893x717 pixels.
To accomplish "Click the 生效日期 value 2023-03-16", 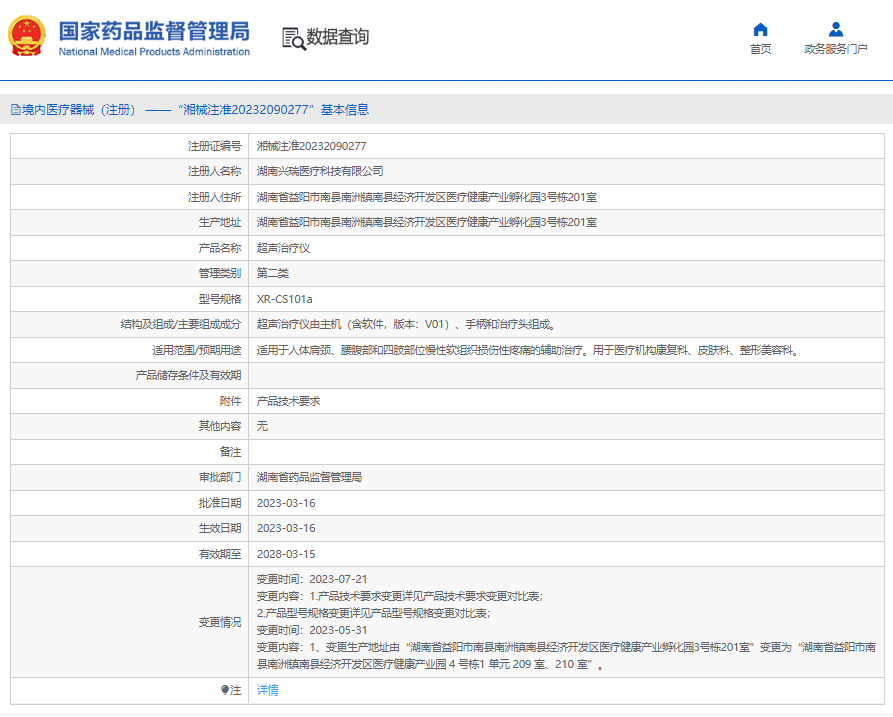I will 286,528.
